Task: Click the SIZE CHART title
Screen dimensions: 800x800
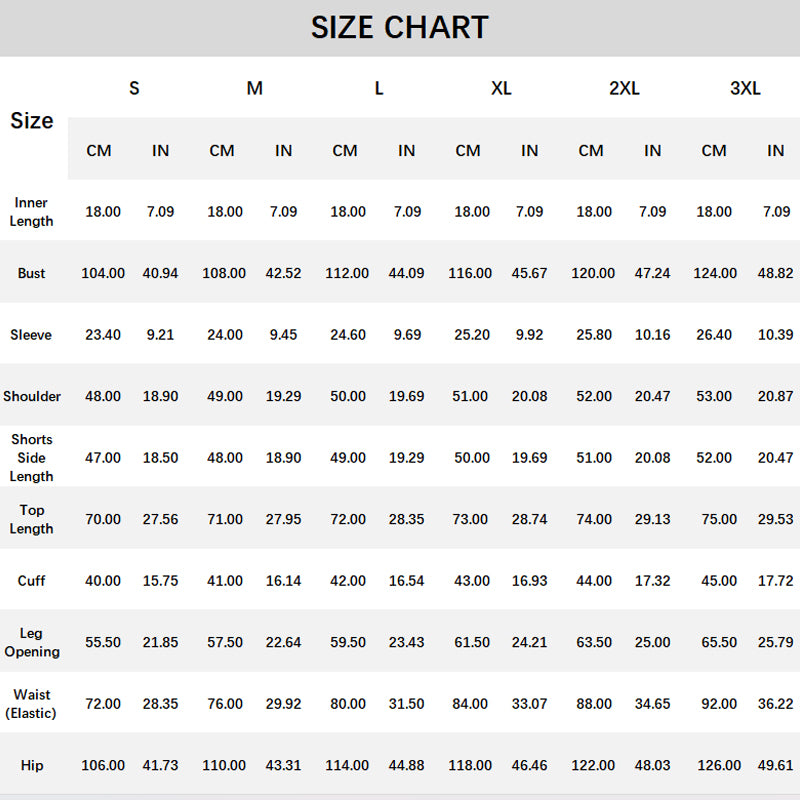Action: [x=399, y=27]
